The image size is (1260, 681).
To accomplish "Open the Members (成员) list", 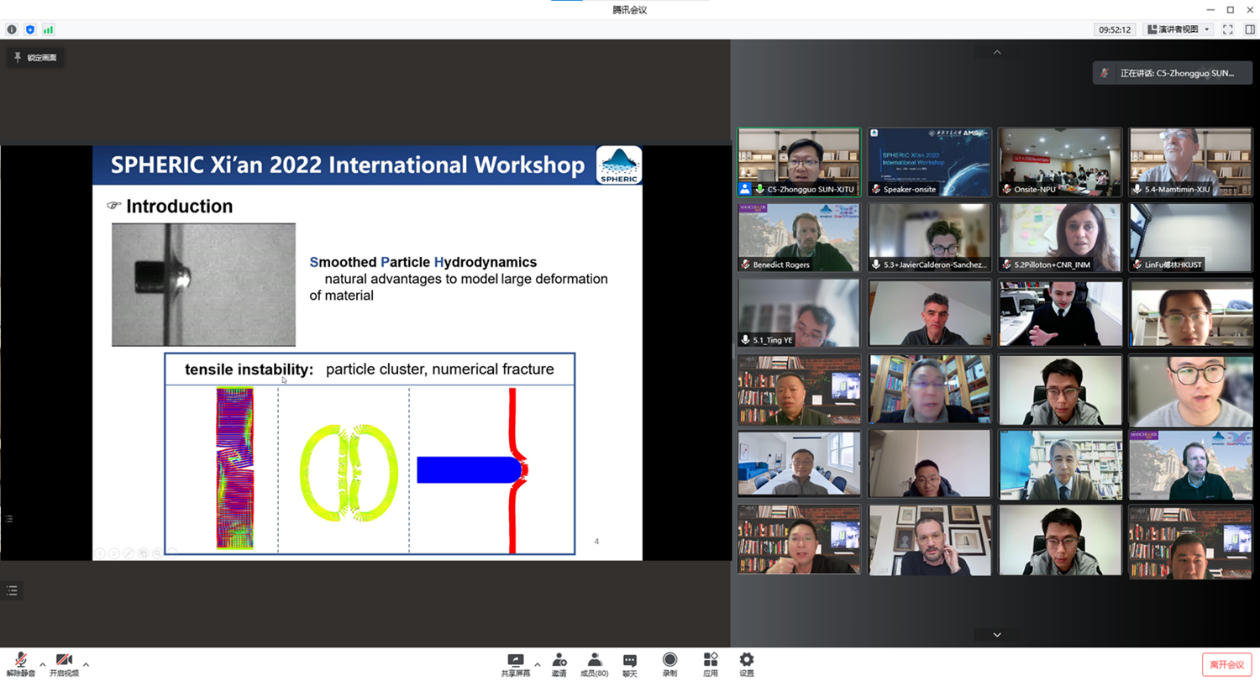I will [594, 664].
